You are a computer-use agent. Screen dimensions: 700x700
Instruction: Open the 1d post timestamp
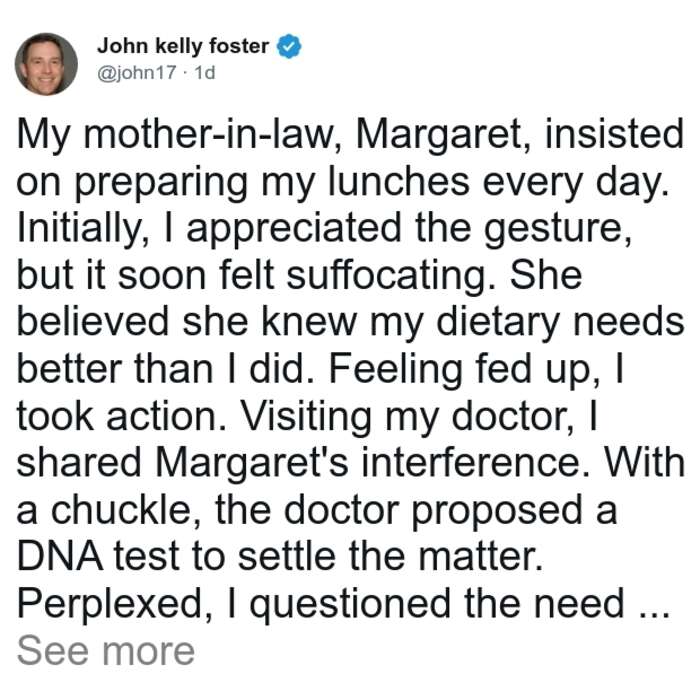tap(205, 72)
